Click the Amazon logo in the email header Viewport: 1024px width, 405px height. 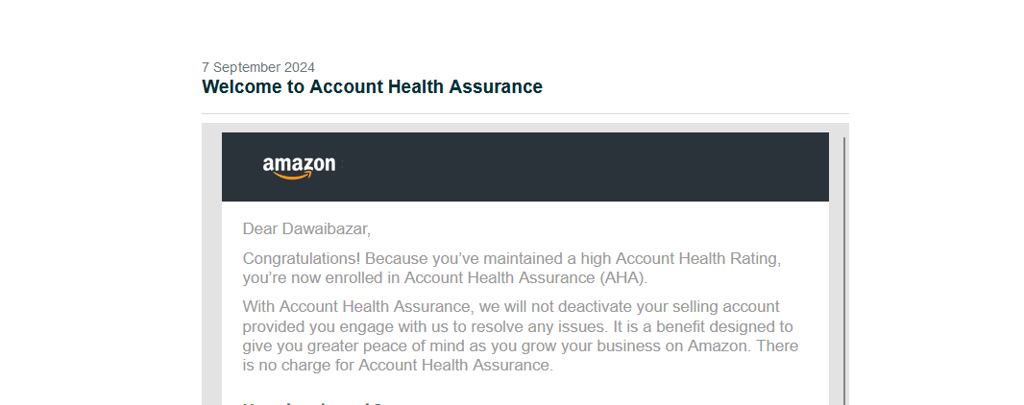(x=299, y=167)
